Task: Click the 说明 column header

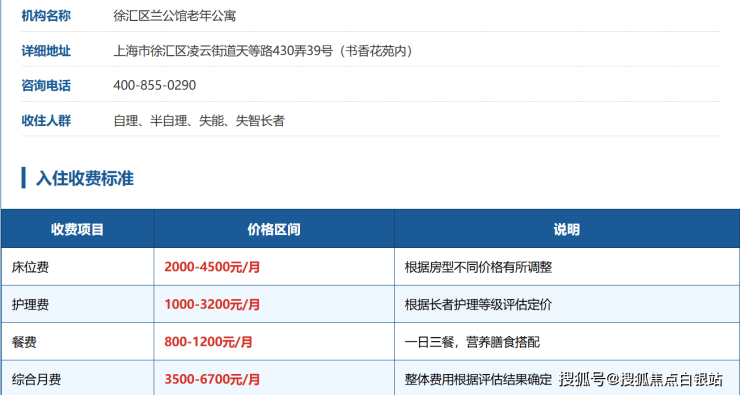Action: [567, 229]
